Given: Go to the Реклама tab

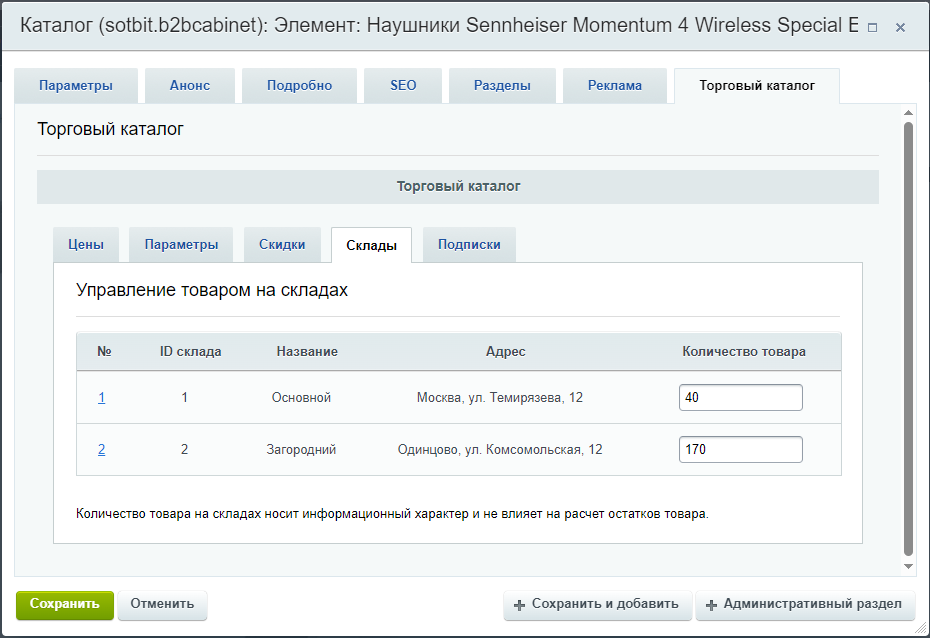Looking at the screenshot, I should [x=615, y=85].
